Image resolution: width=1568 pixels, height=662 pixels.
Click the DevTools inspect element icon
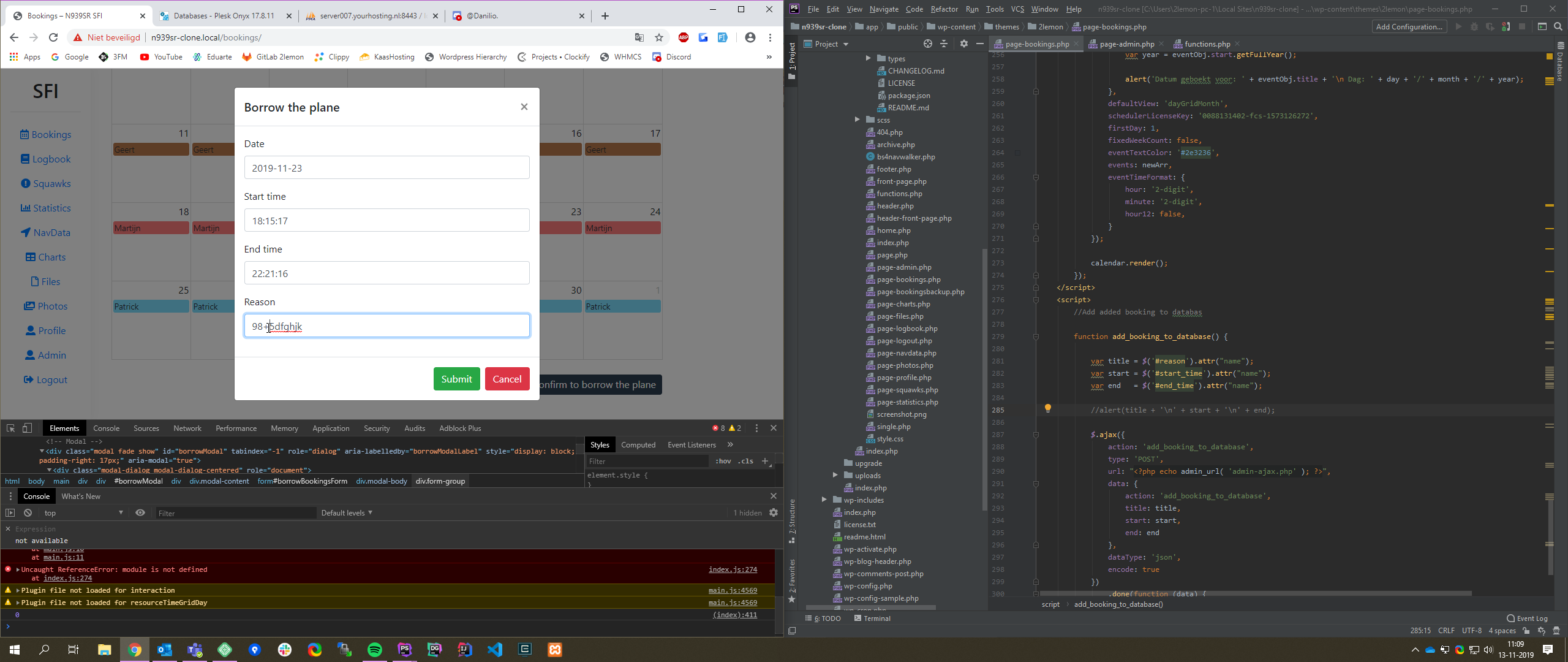pyautogui.click(x=10, y=428)
